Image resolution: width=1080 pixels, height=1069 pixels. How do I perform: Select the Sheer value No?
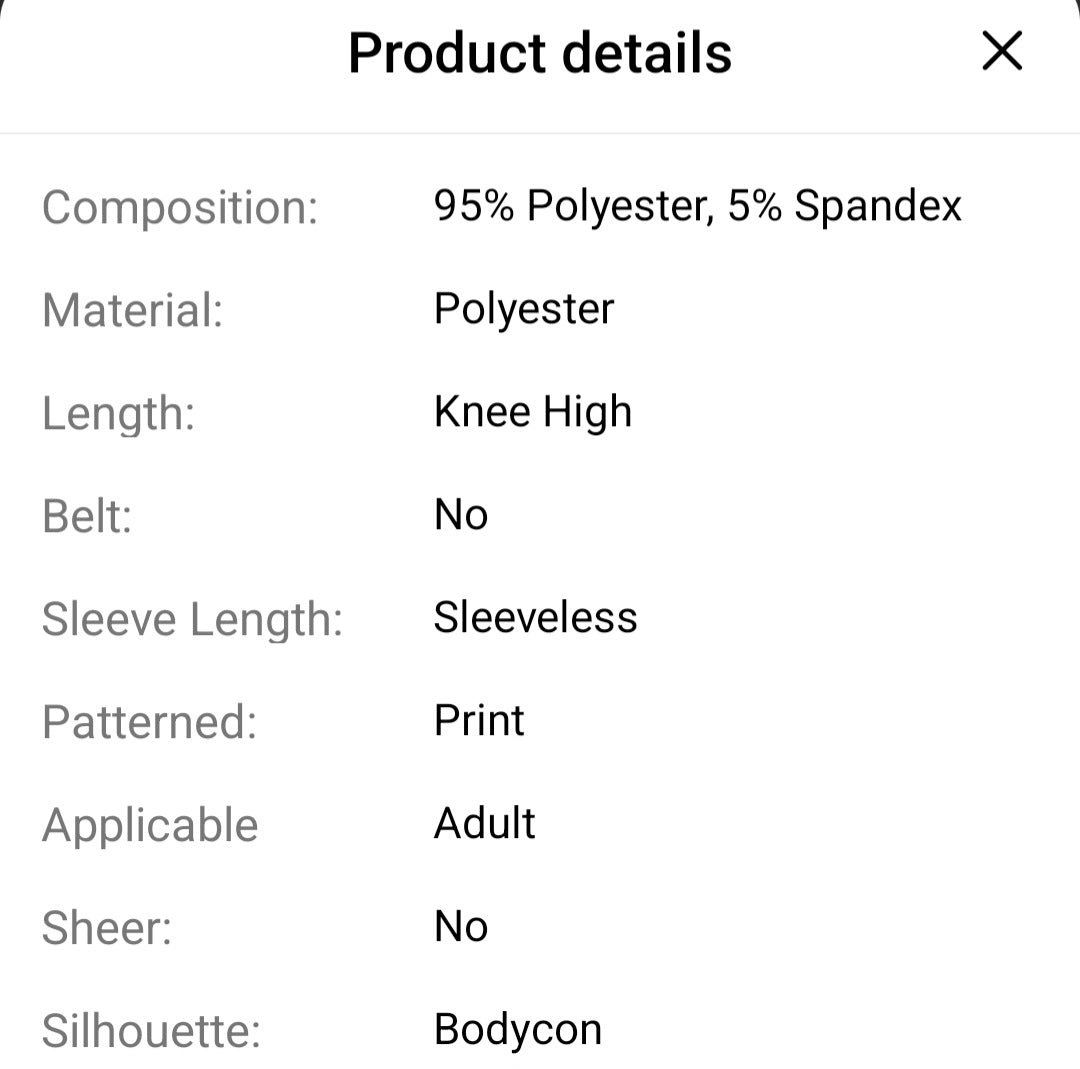click(461, 927)
